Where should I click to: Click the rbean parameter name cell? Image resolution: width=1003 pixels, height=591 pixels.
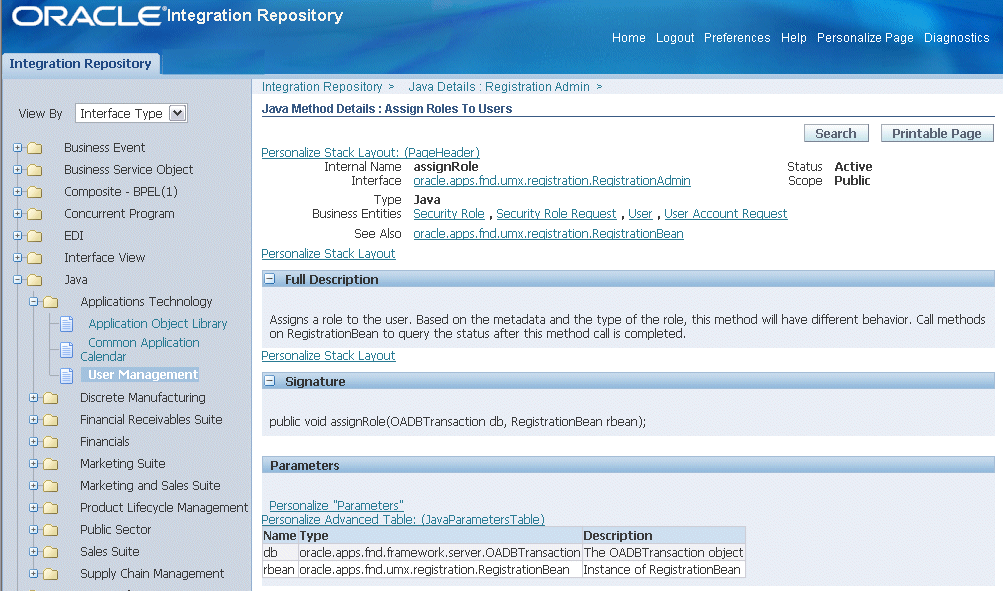(280, 570)
